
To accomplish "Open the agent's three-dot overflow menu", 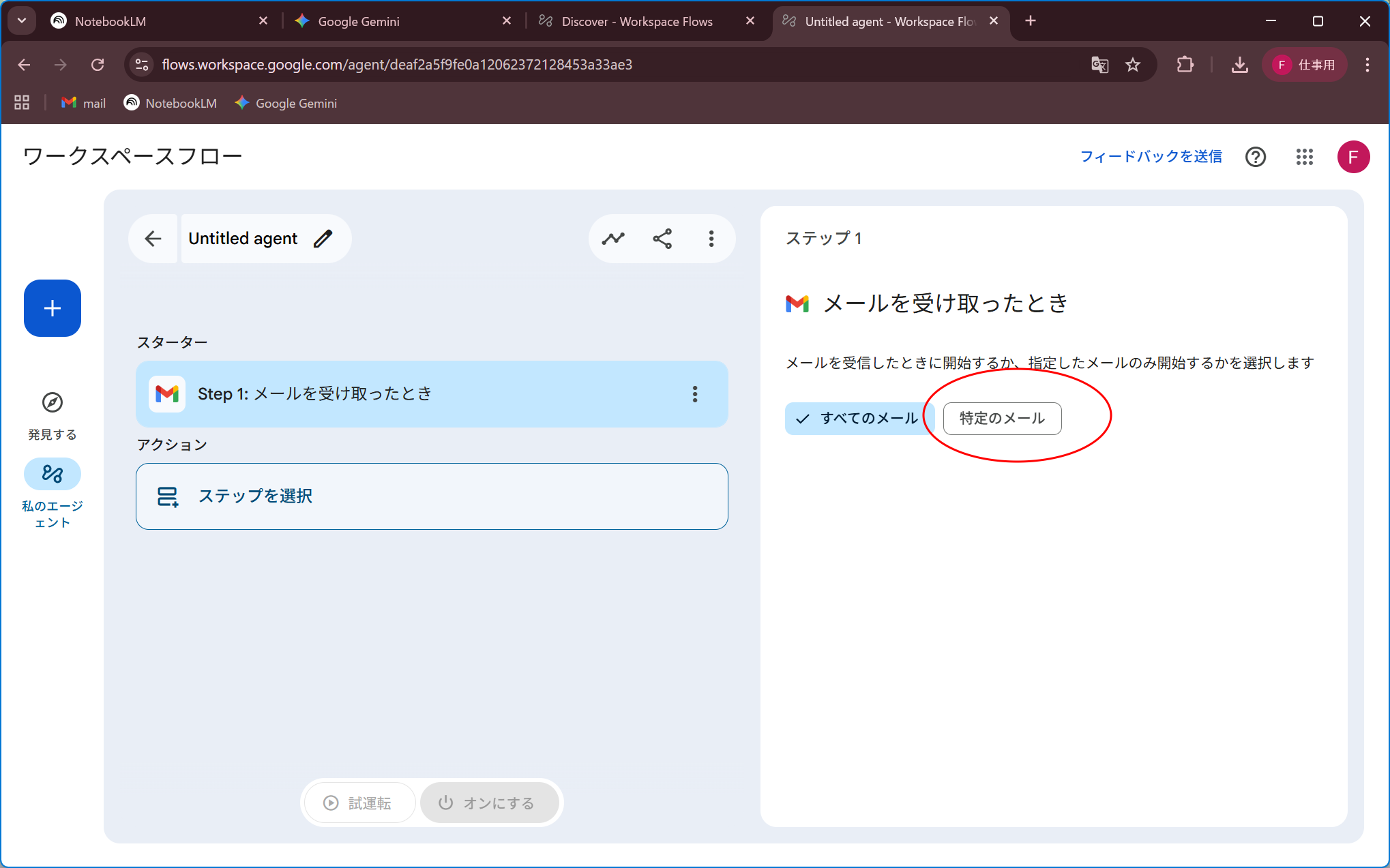I will [x=711, y=239].
